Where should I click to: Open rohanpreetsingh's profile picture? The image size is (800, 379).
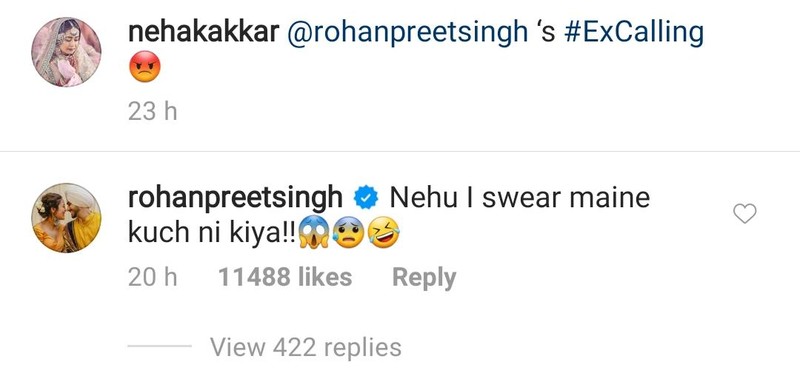point(66,218)
